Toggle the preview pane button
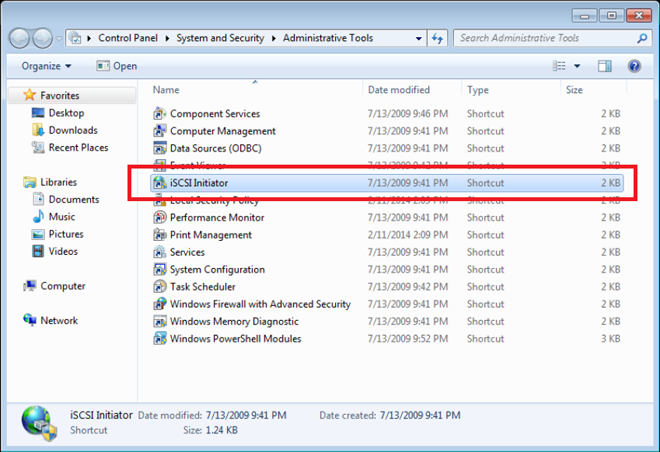This screenshot has width=660, height=452. click(604, 66)
